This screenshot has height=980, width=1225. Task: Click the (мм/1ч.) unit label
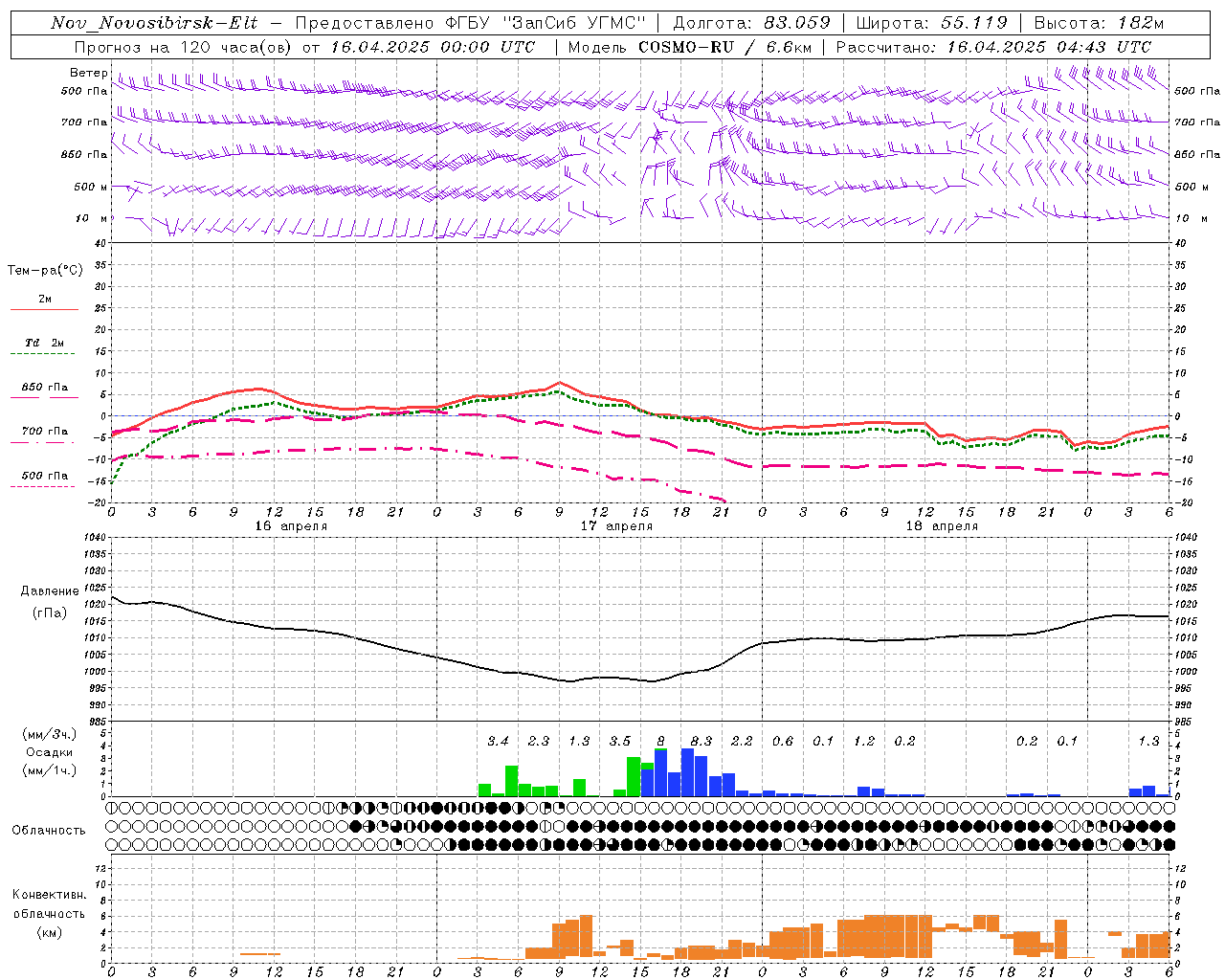[50, 770]
